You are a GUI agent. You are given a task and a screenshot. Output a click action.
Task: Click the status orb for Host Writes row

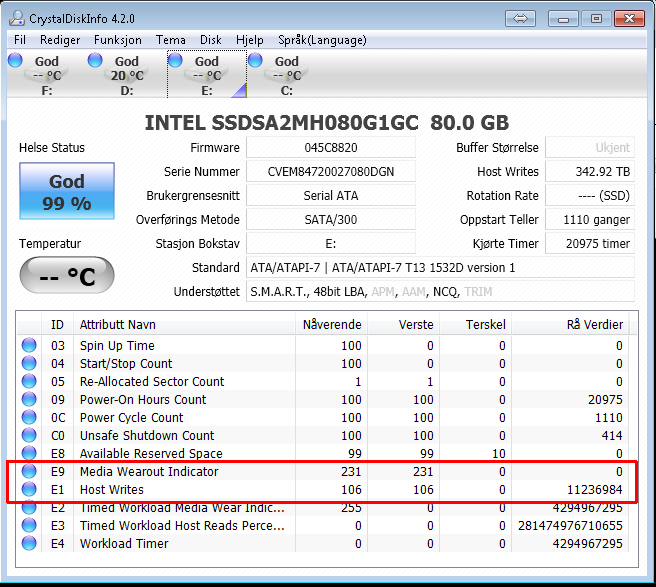[x=29, y=489]
